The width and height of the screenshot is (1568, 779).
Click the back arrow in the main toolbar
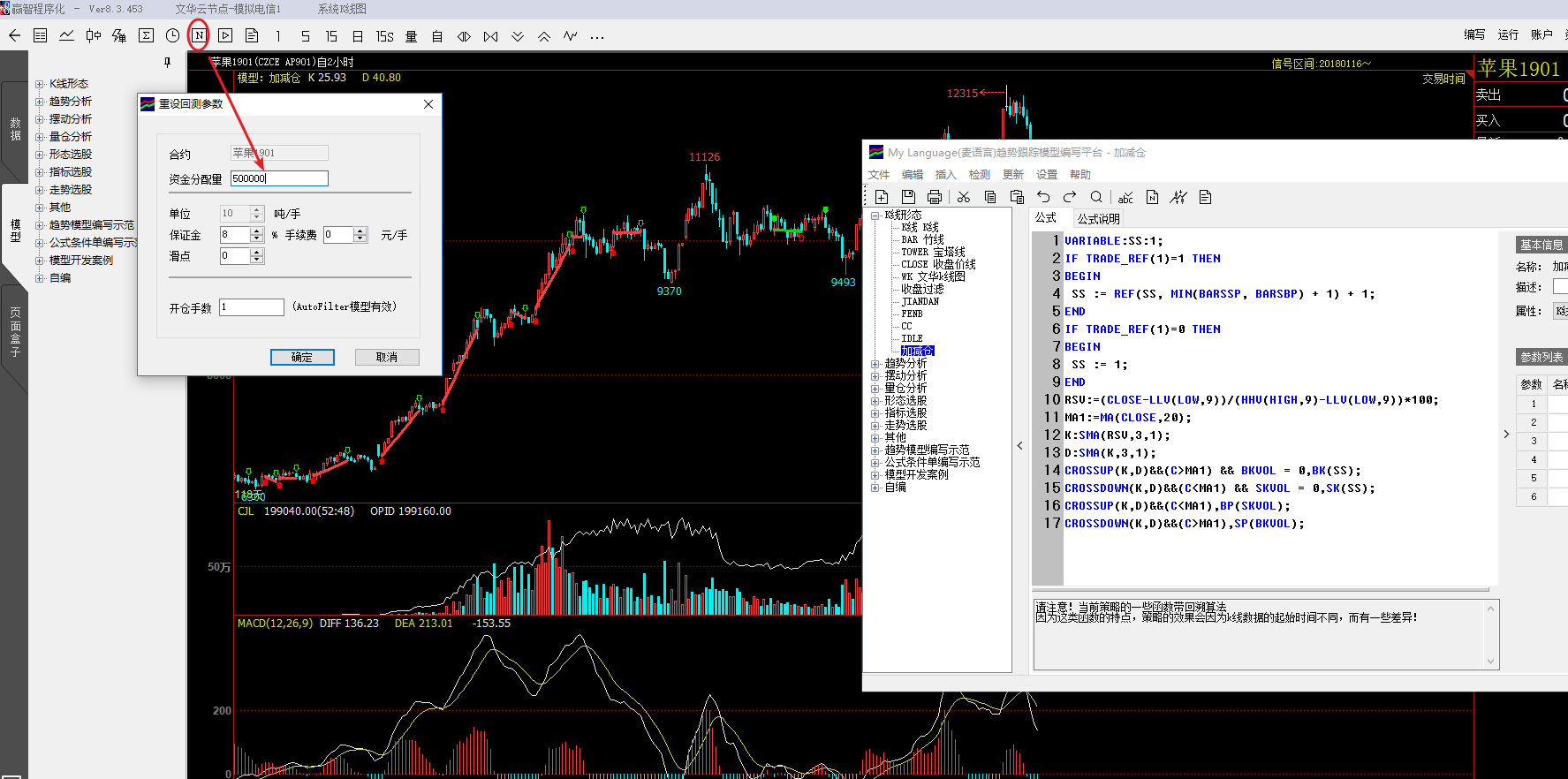click(14, 36)
